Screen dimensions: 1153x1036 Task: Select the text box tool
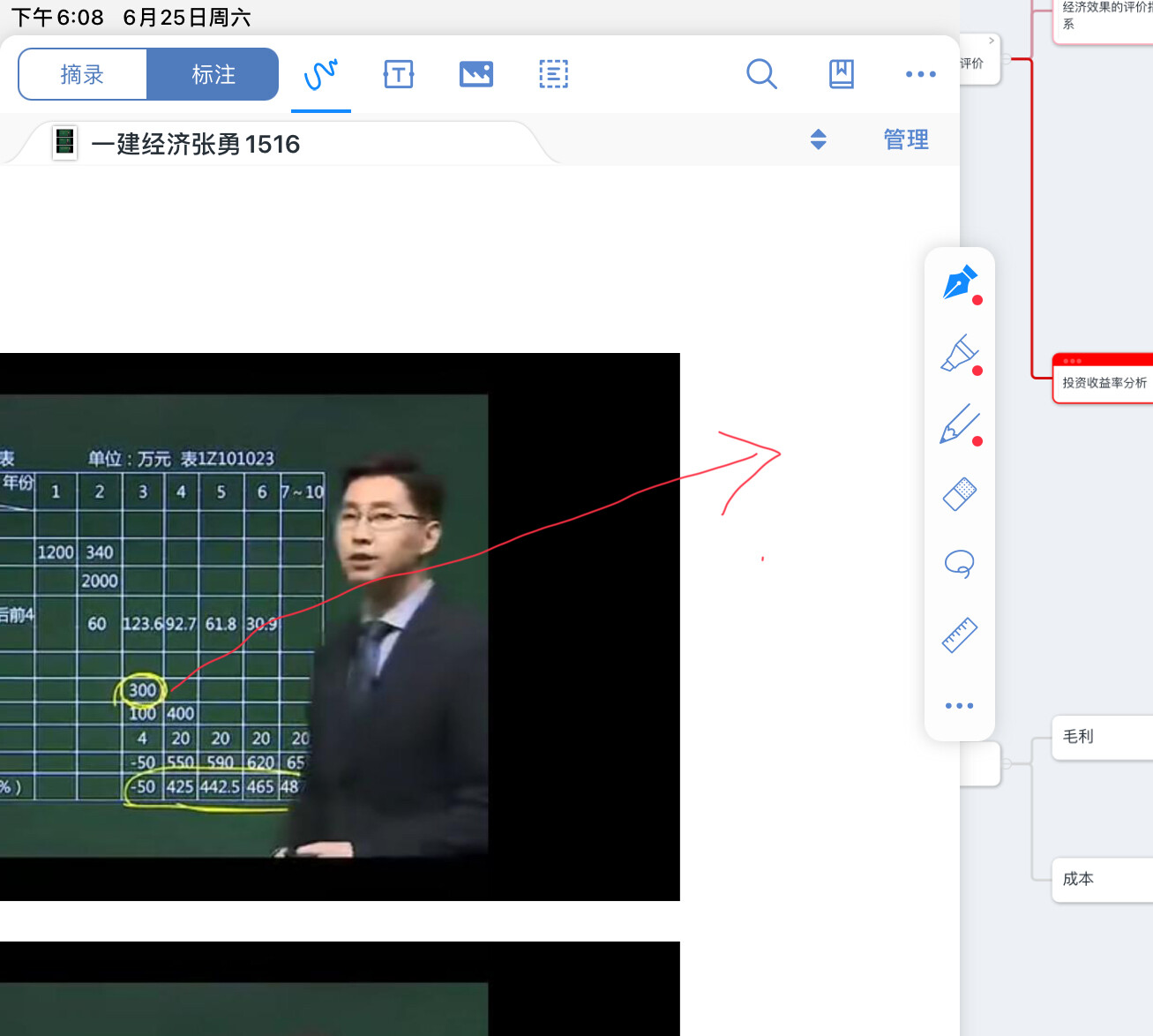[399, 74]
